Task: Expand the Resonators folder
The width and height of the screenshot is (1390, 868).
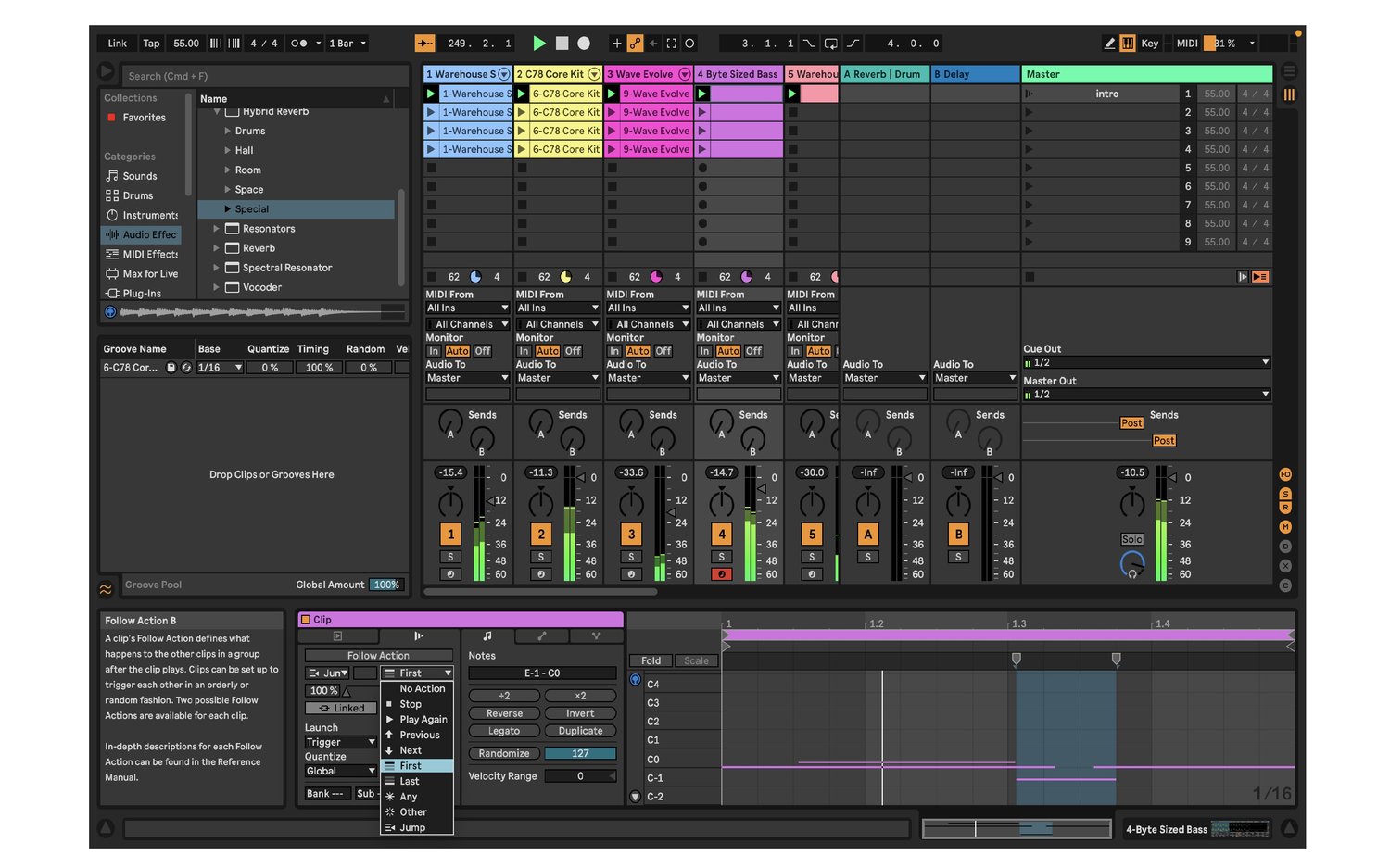Action: click(217, 229)
